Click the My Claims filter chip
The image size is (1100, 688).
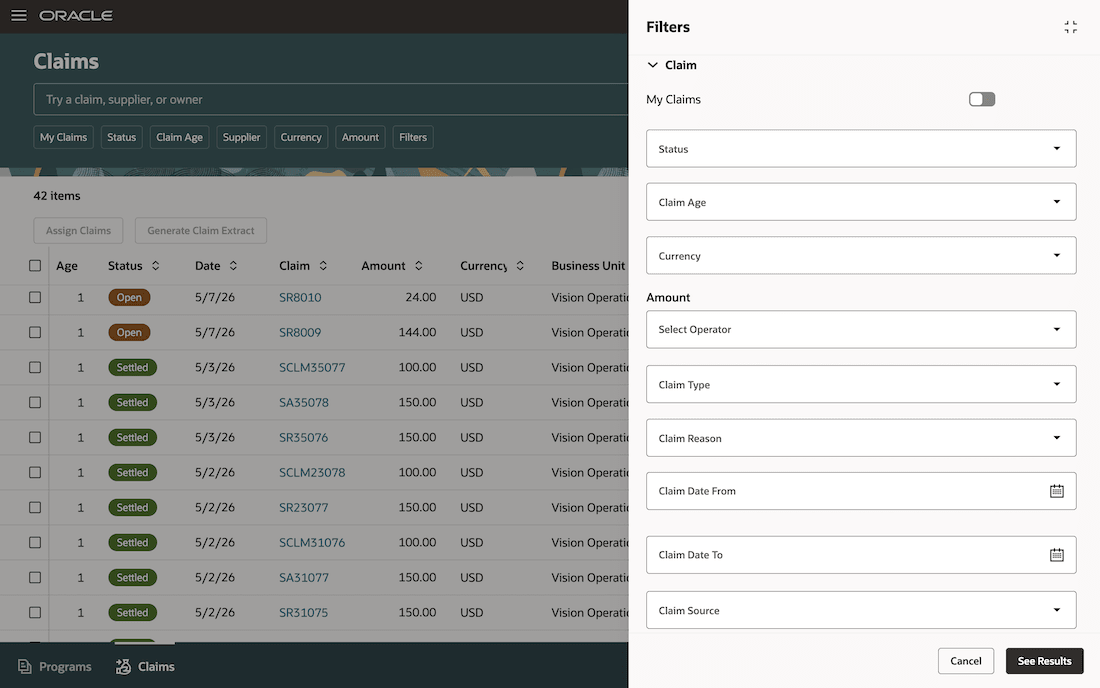63,137
